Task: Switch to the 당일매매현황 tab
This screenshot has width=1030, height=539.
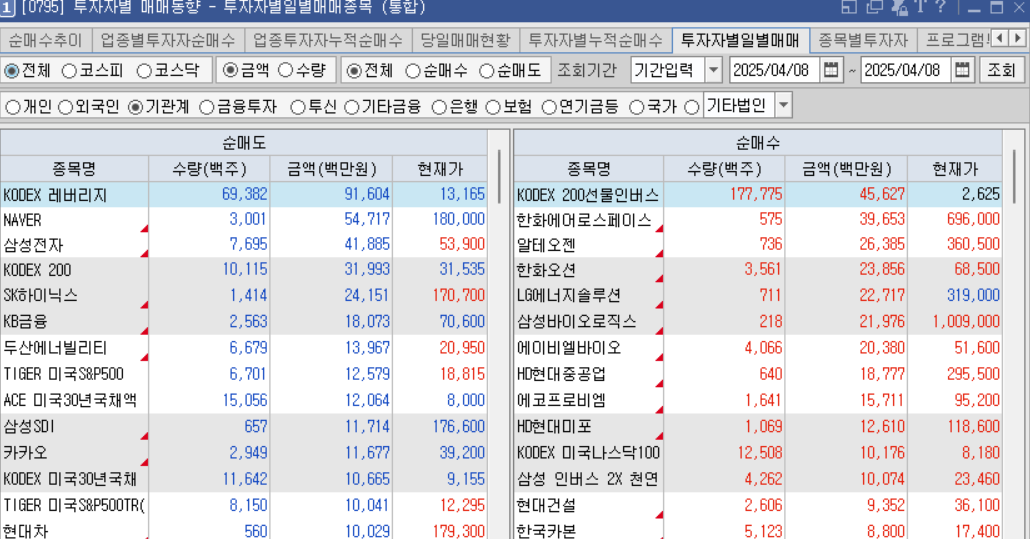Action: (466, 41)
